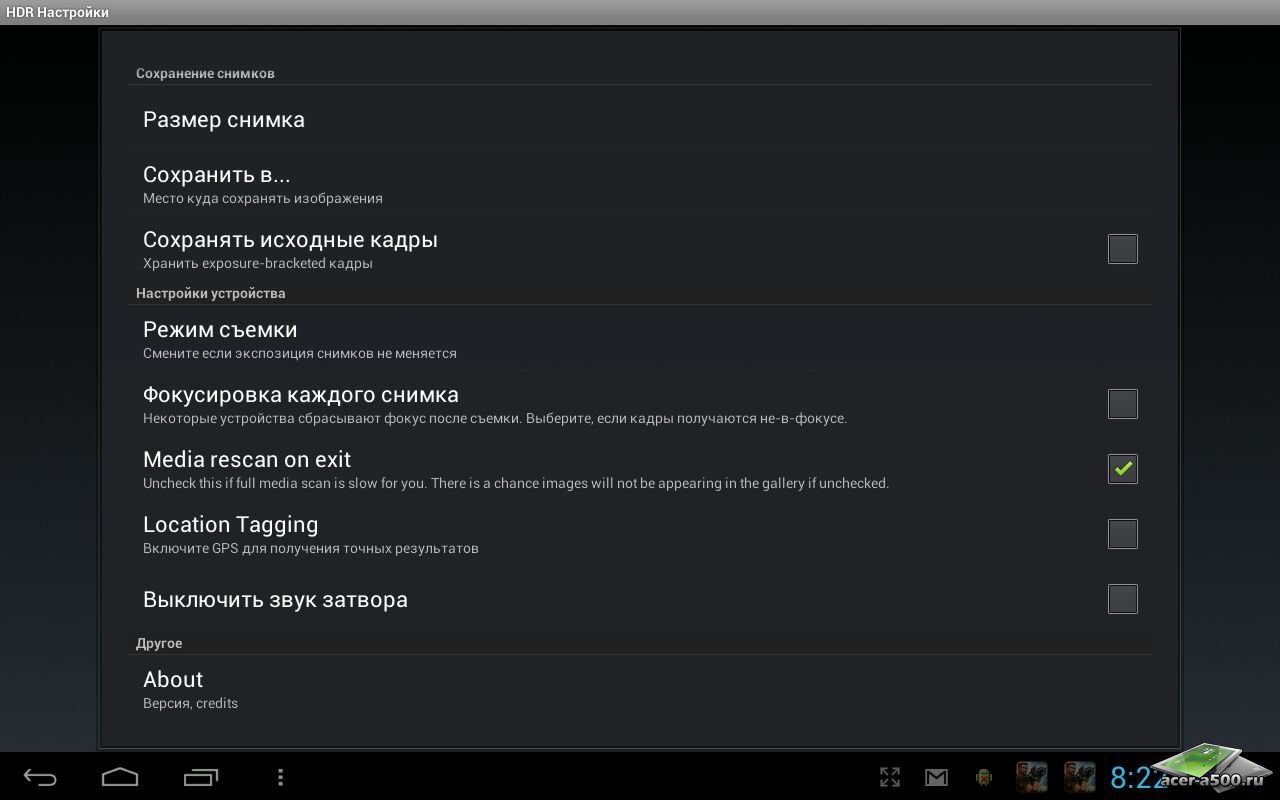Tap the Android back arrow
This screenshot has width=1280, height=800.
[40, 777]
